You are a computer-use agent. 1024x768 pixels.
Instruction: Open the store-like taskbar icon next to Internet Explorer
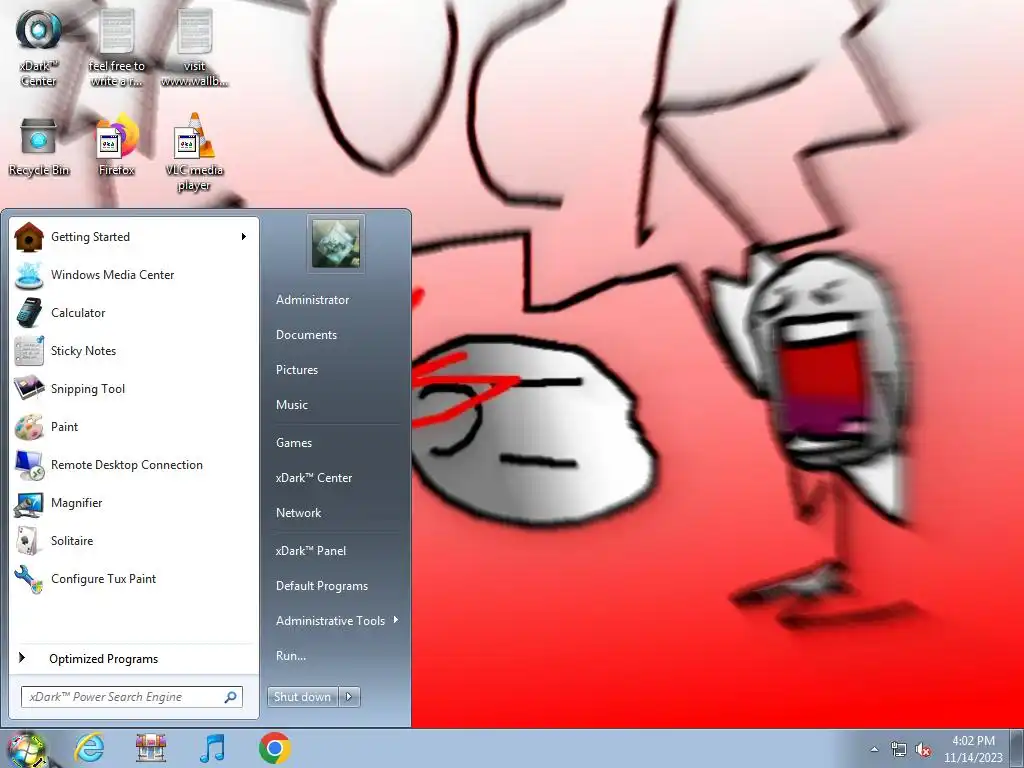151,748
